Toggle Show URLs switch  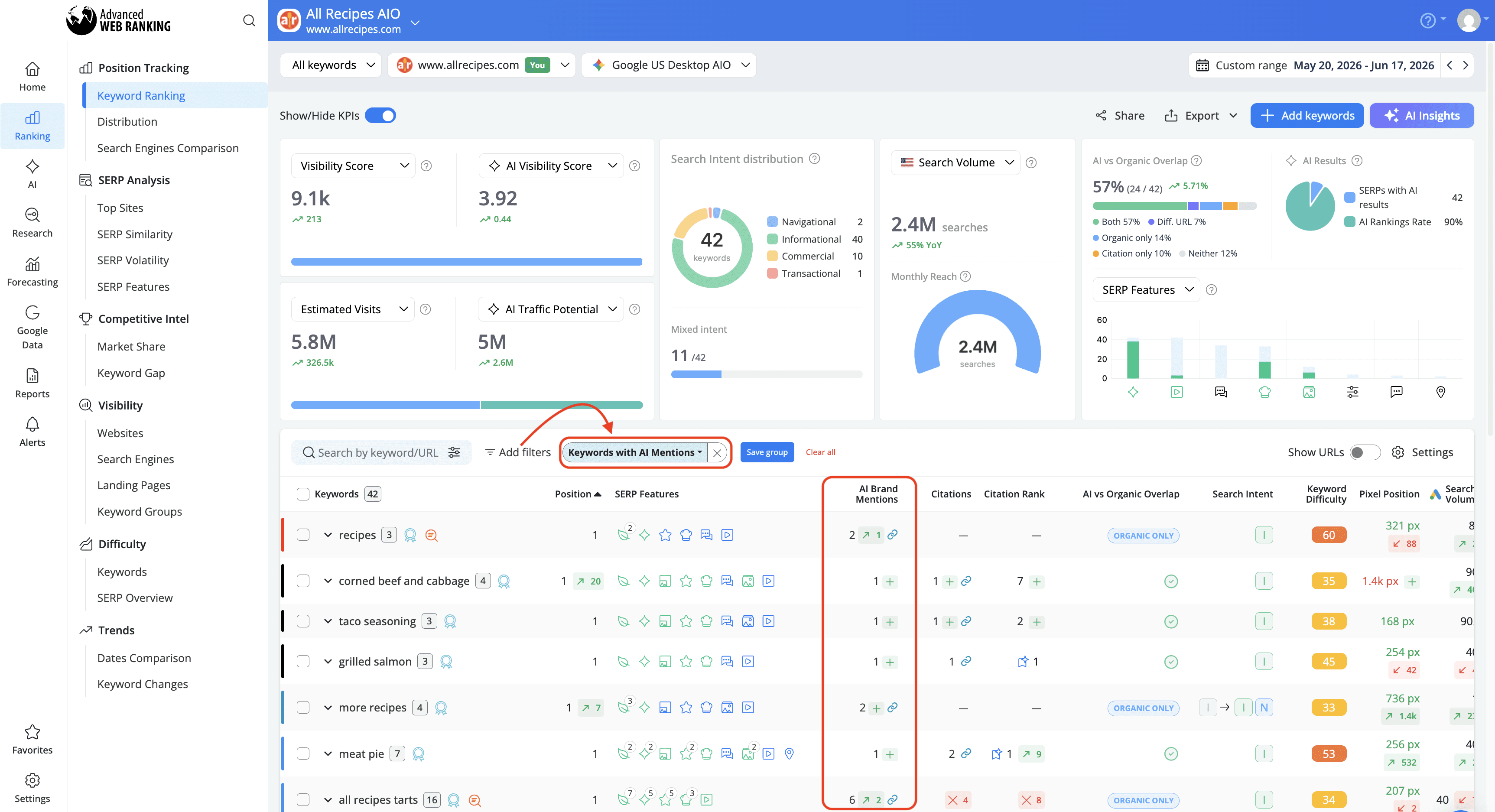[1365, 452]
